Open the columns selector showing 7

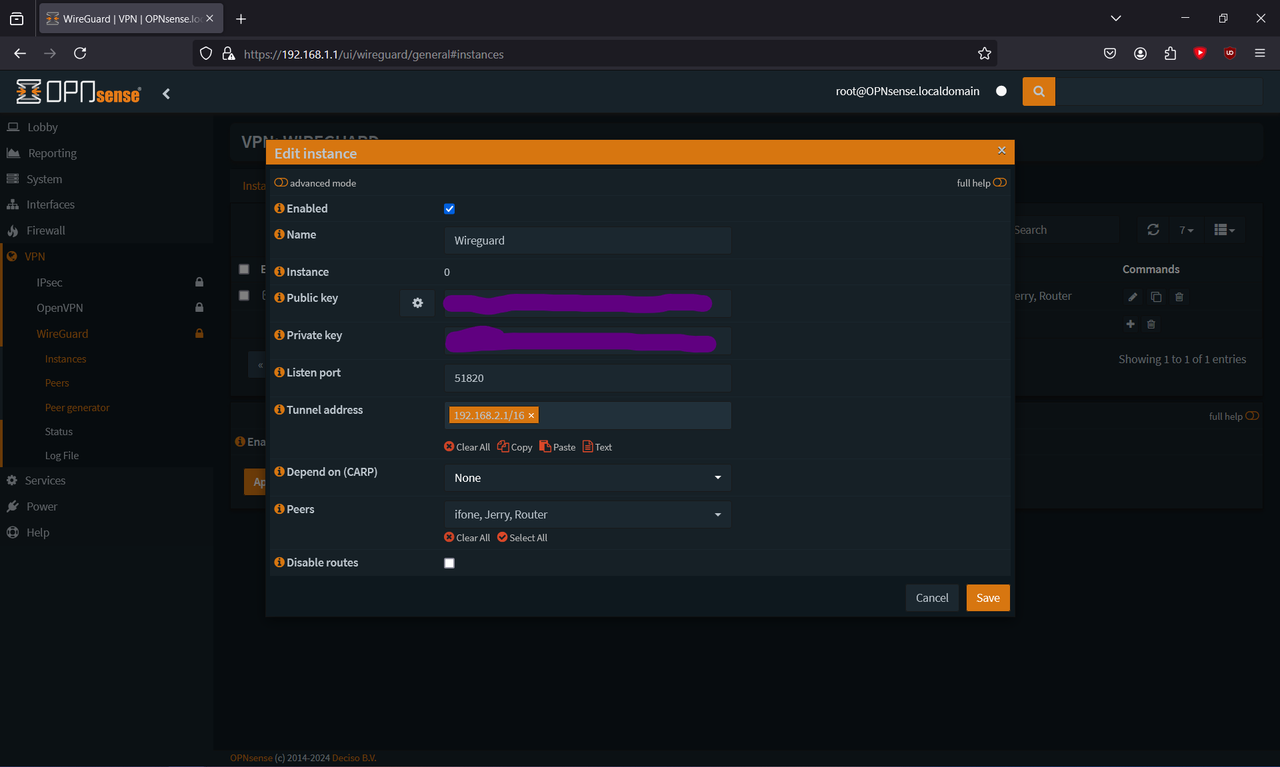tap(1186, 229)
